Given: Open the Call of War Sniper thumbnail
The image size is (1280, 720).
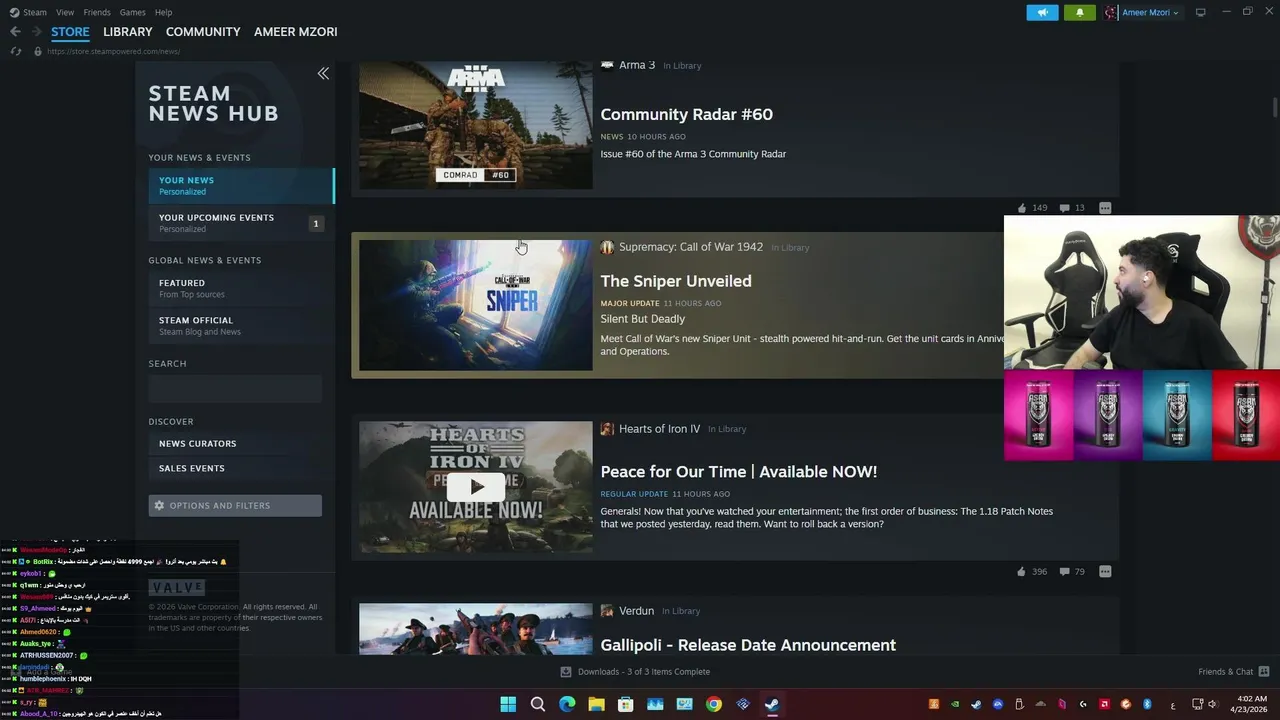Looking at the screenshot, I should pos(476,305).
